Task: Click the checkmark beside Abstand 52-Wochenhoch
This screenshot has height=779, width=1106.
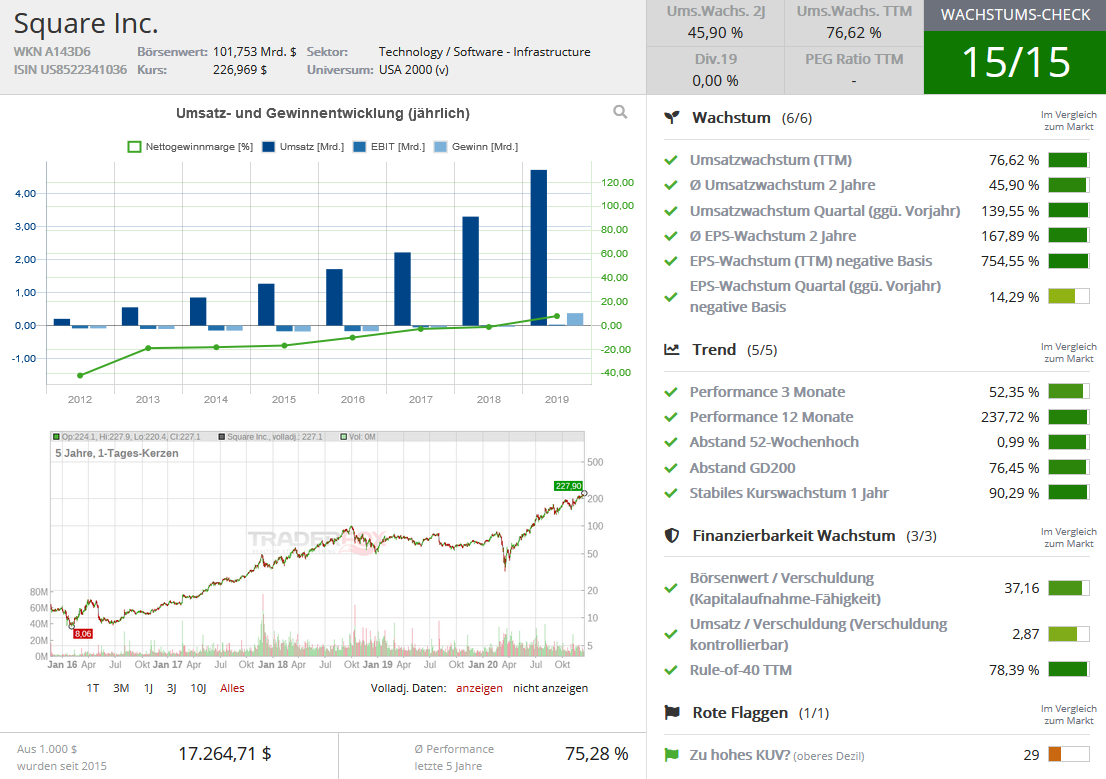Action: point(671,442)
